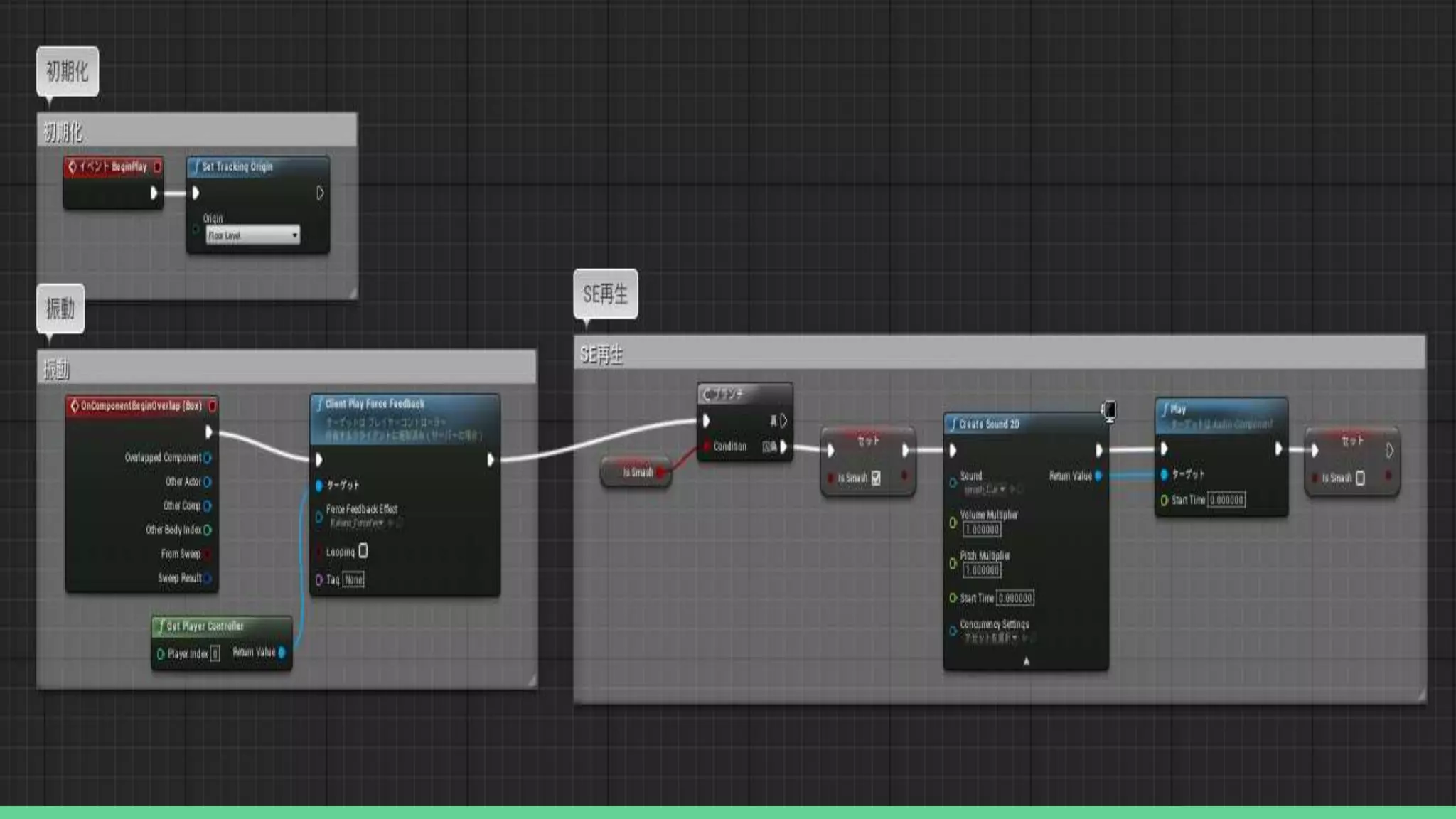This screenshot has width=1456, height=819.
Task: Click the Event BeginPlay node's red event icon
Action: pos(72,167)
